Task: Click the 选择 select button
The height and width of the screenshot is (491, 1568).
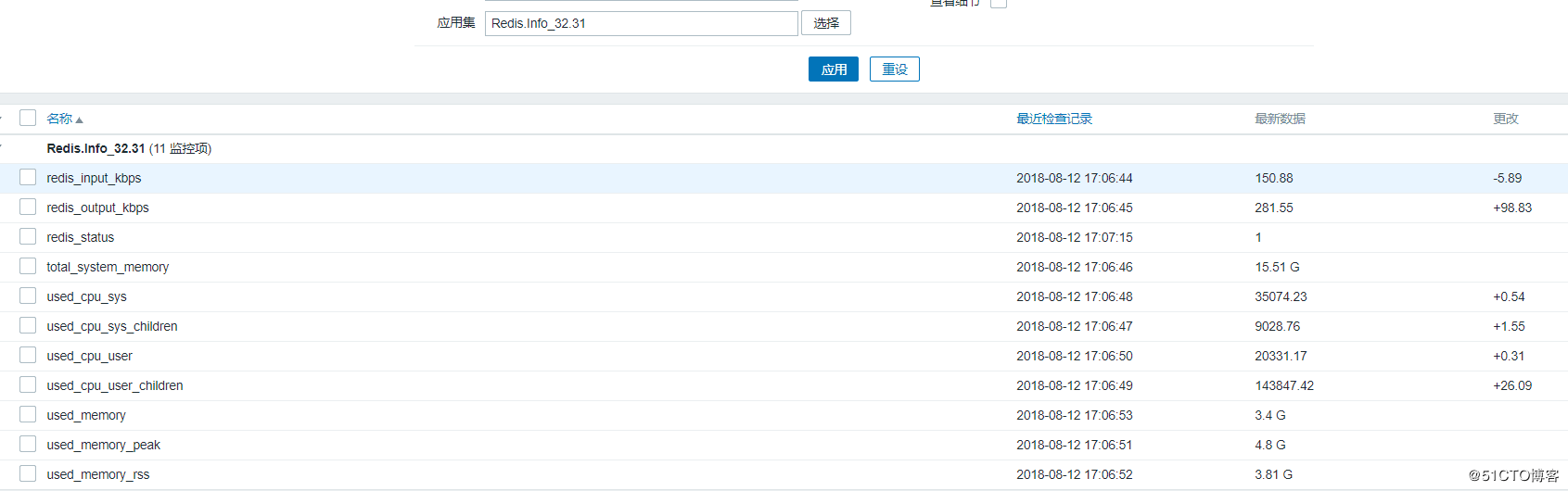Action: (x=826, y=23)
